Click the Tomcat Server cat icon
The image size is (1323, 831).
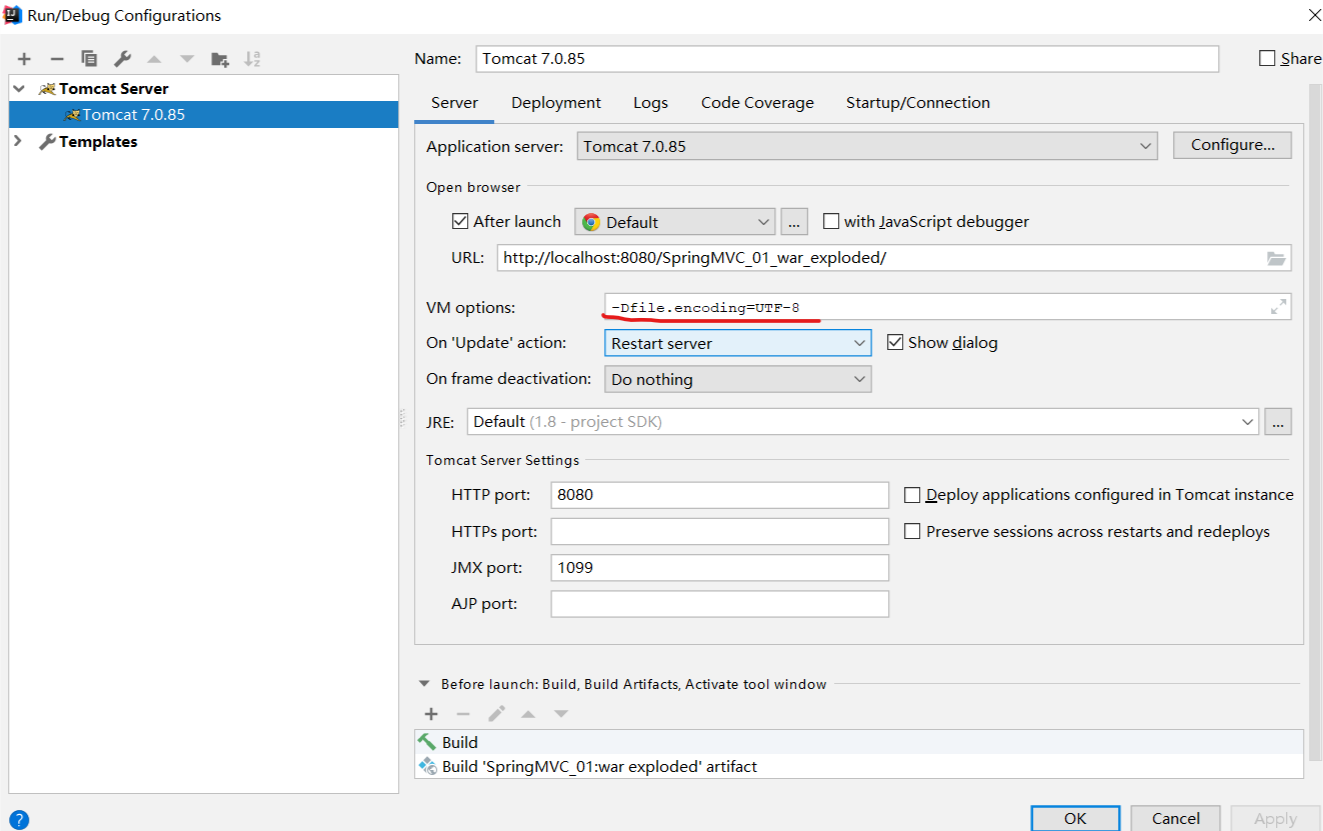47,89
